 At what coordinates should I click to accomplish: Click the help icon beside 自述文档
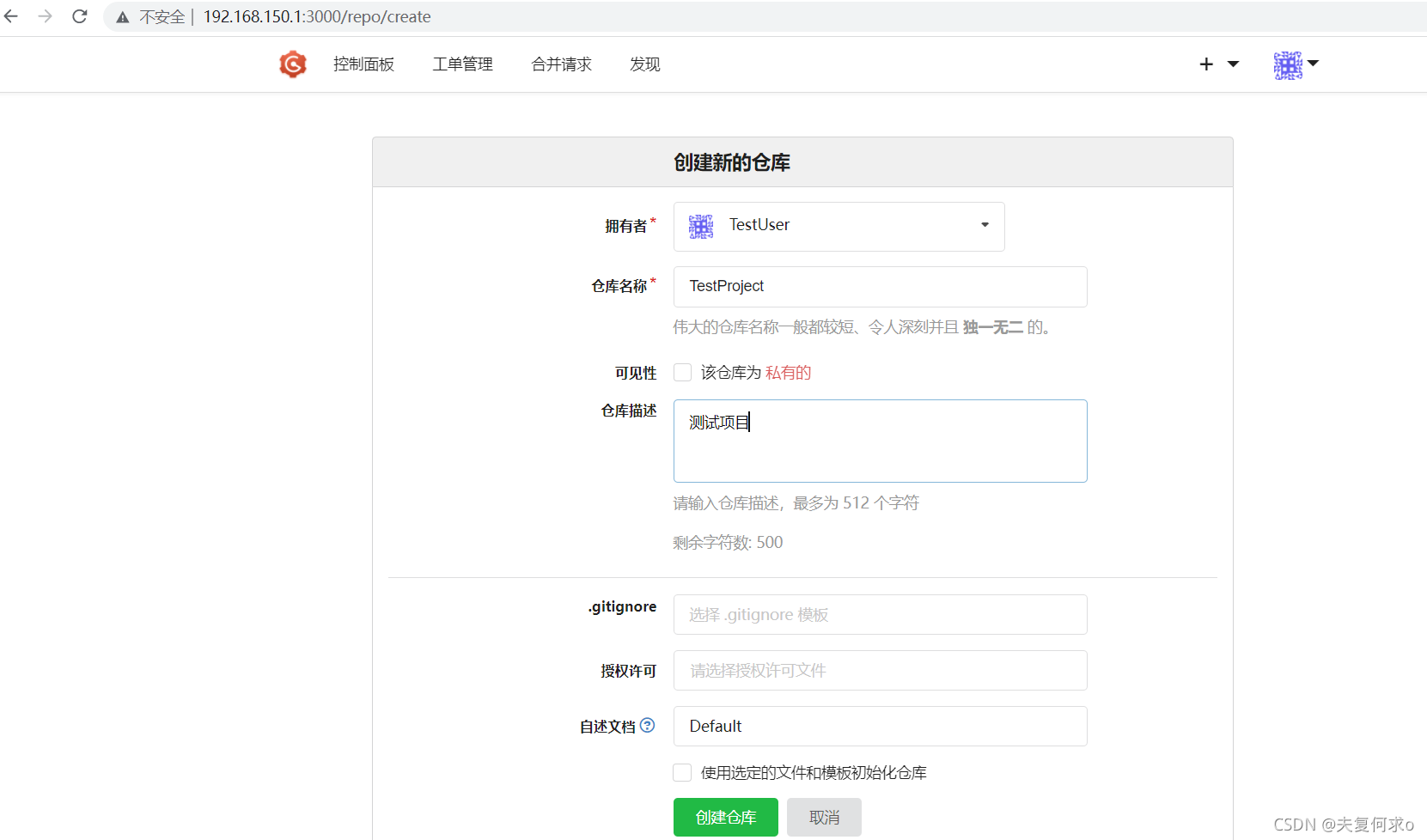[x=648, y=725]
